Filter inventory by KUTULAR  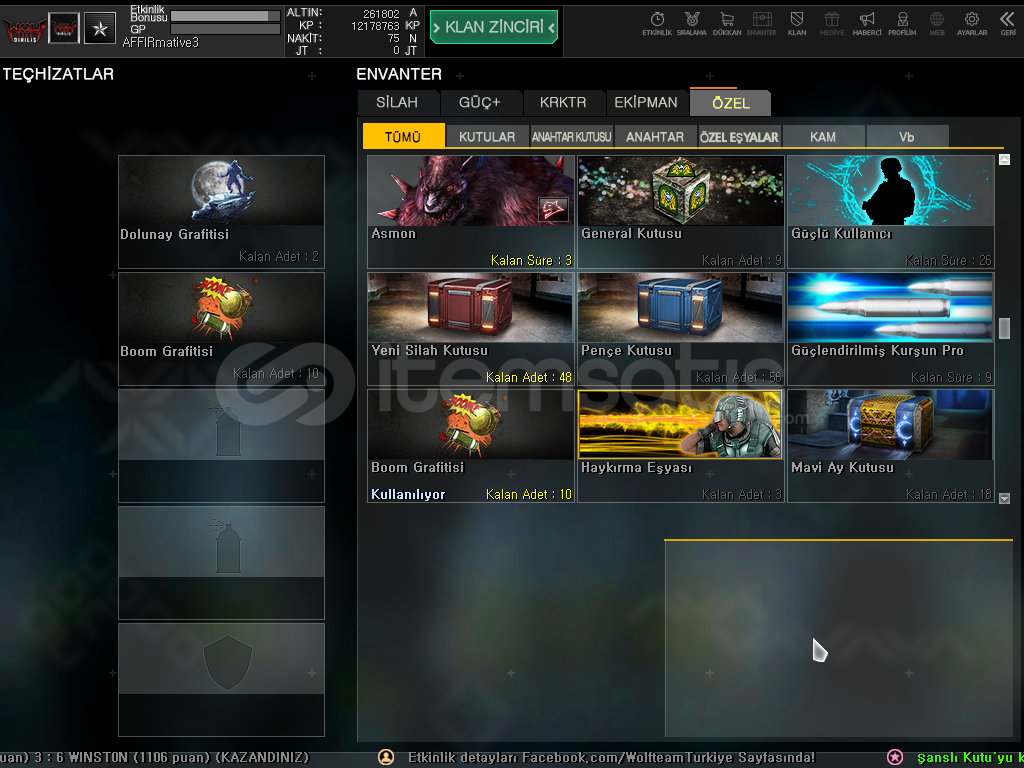[487, 136]
